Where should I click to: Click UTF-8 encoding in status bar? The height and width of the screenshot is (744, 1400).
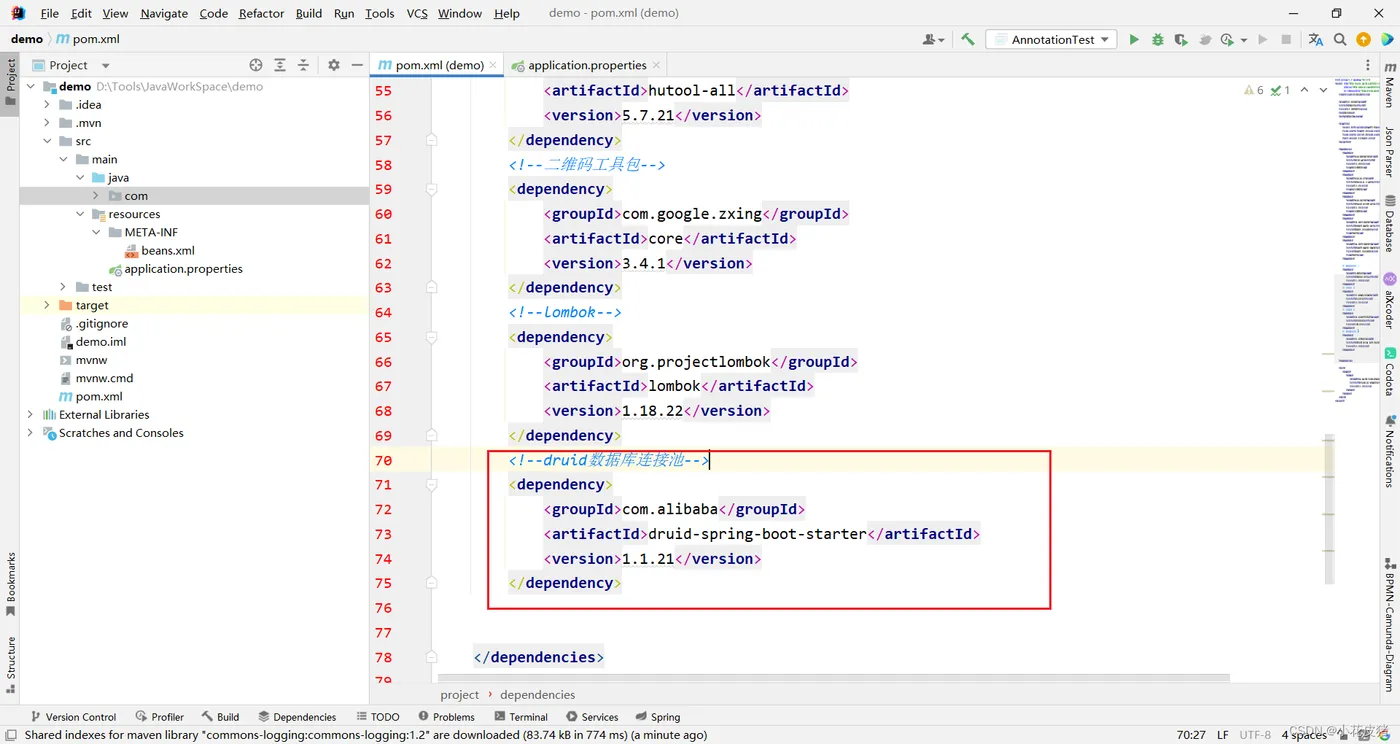point(1255,734)
